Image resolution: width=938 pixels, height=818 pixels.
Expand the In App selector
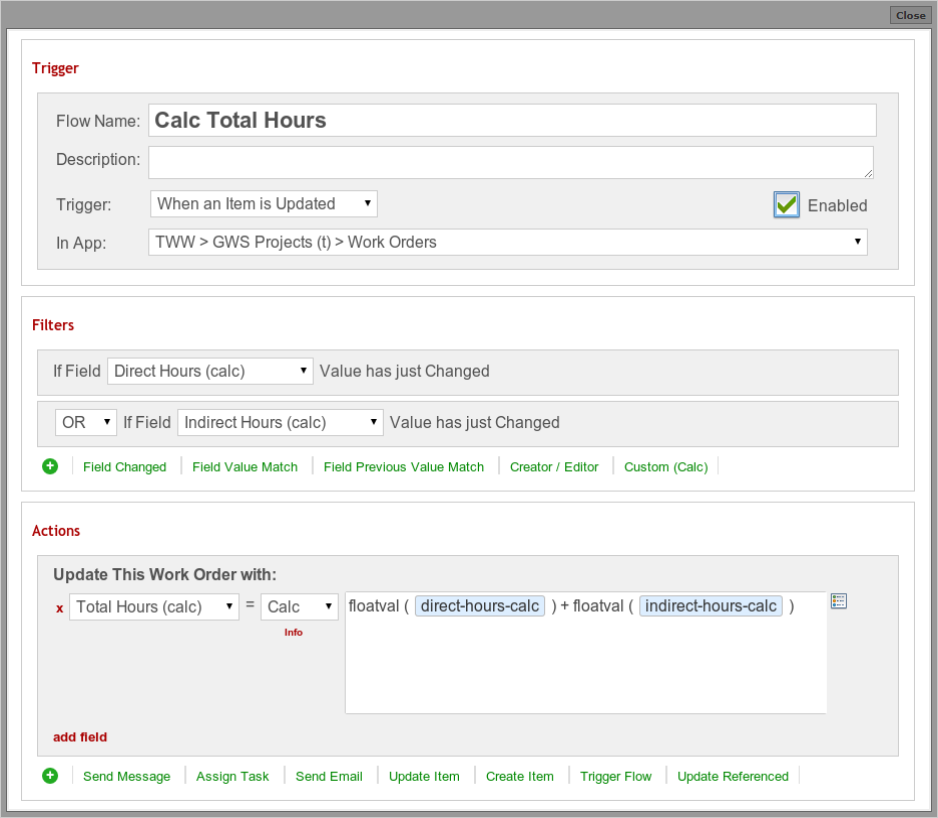pos(508,242)
